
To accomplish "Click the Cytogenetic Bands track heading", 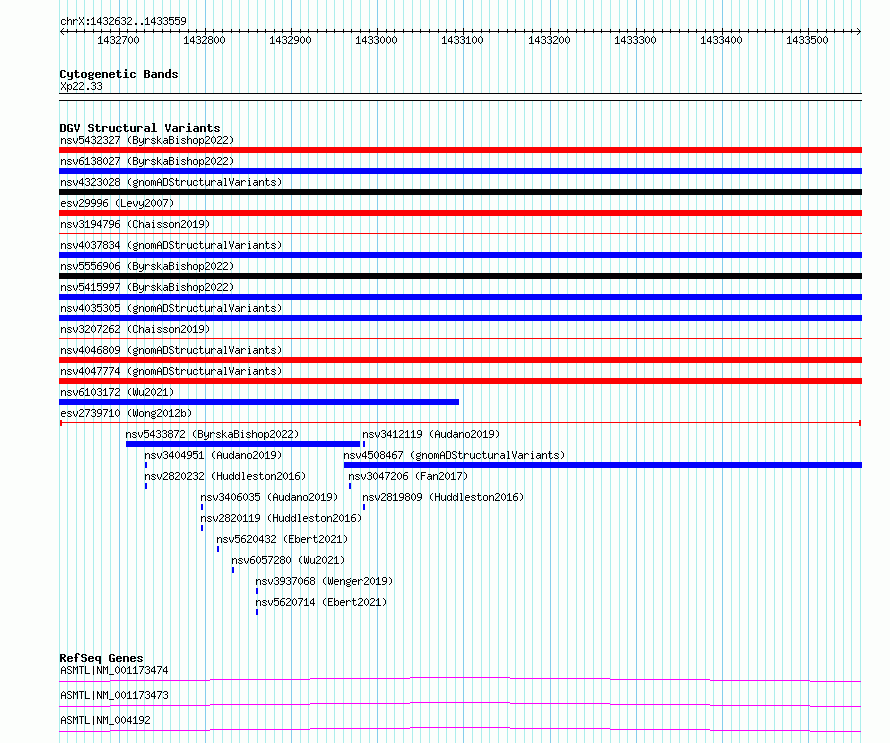I will point(119,74).
